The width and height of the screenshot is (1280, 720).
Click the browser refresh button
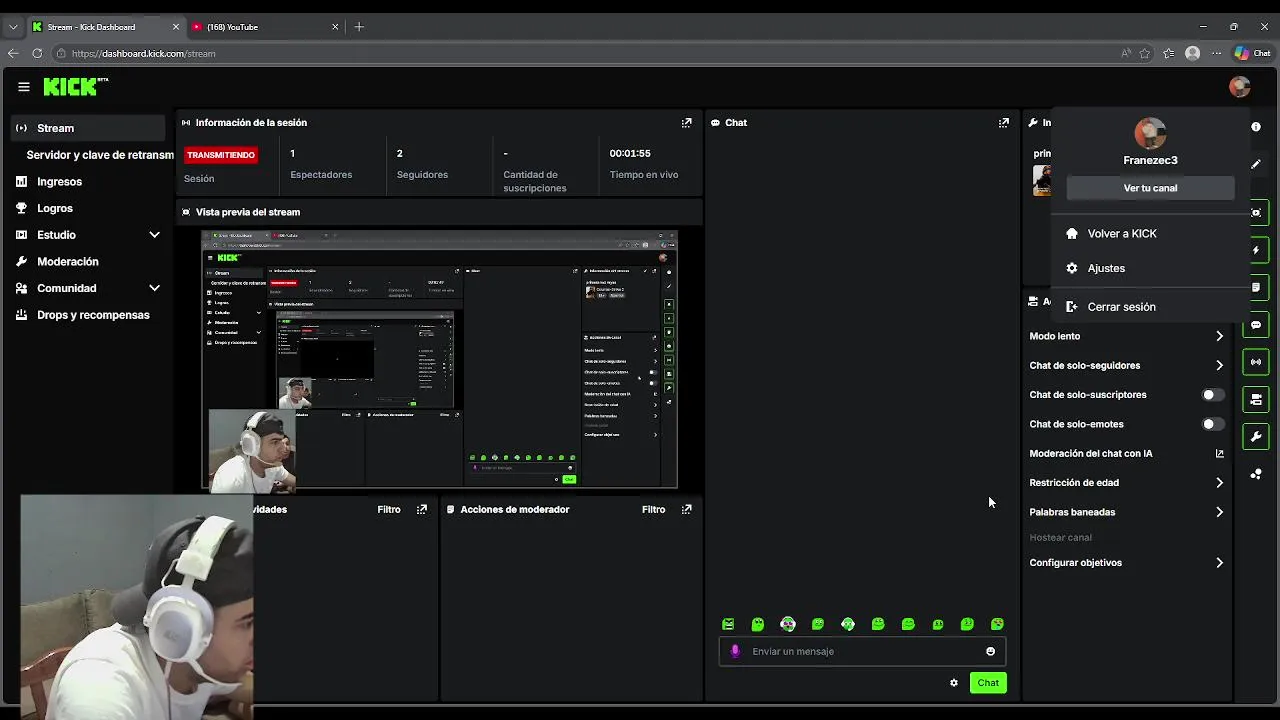click(x=37, y=53)
